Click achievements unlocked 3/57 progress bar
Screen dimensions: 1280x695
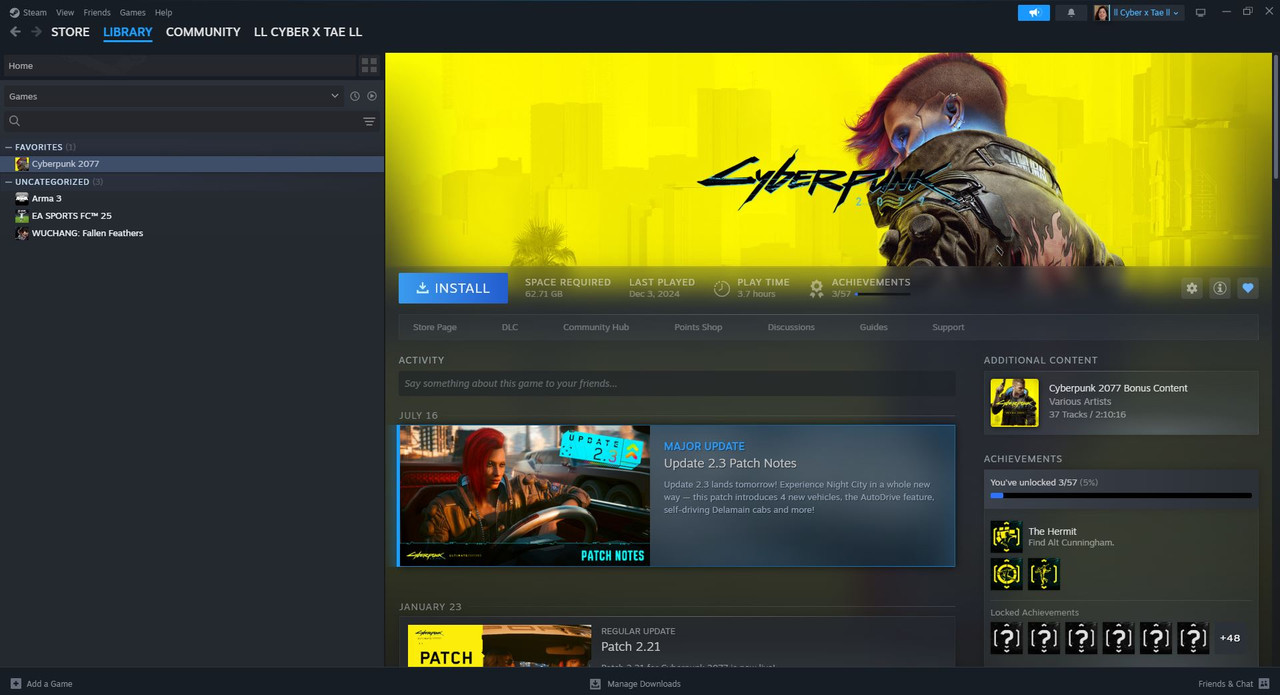click(1121, 495)
